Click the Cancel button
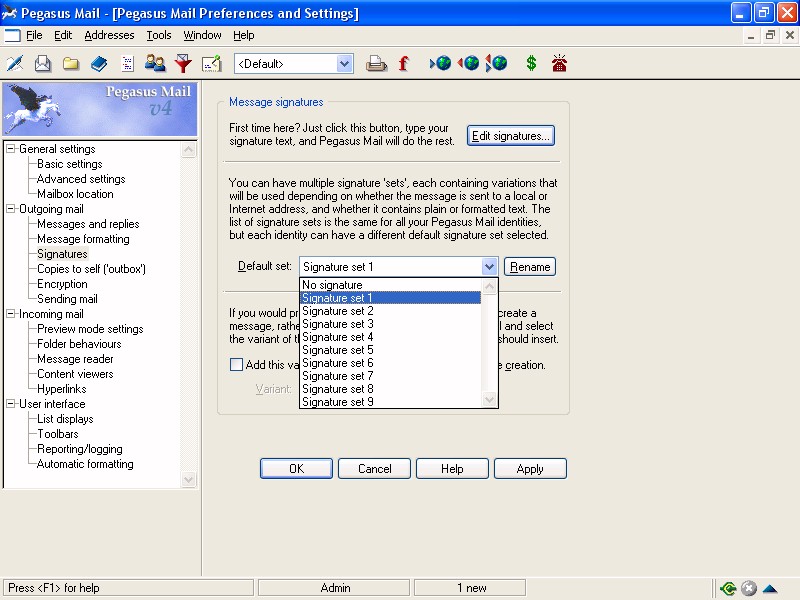800x600 pixels. 374,468
